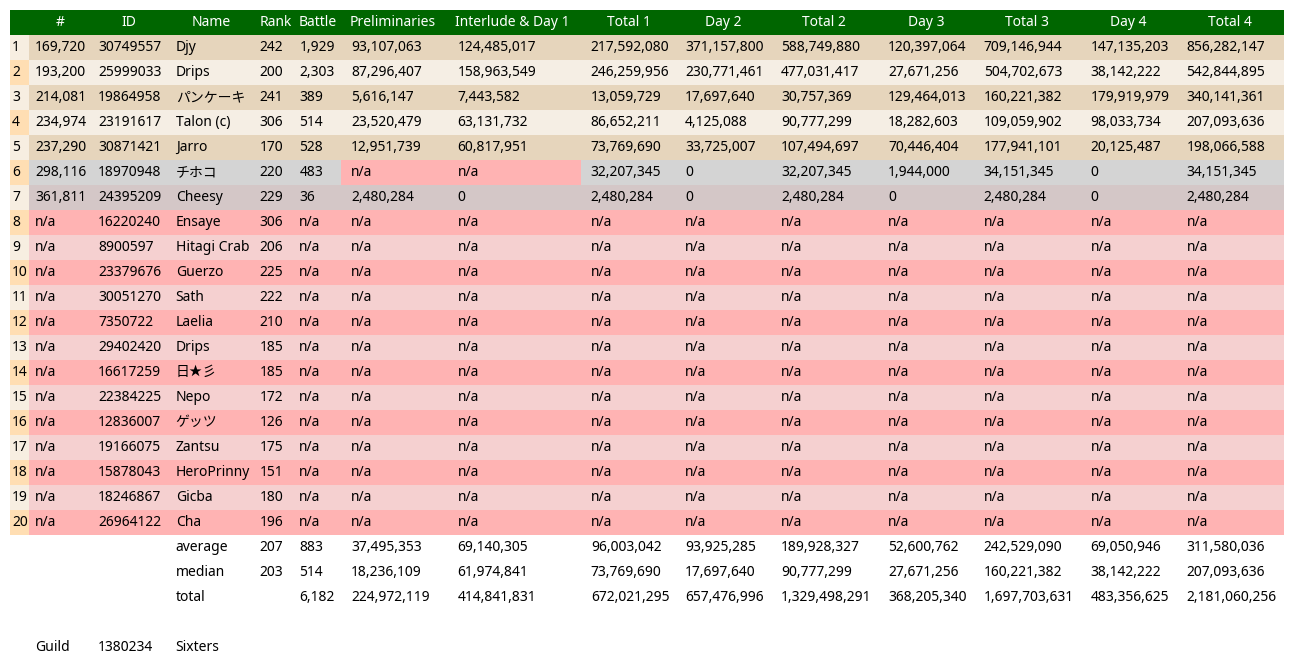
Task: Select grand total 2,181,060,256
Action: coord(1231,596)
